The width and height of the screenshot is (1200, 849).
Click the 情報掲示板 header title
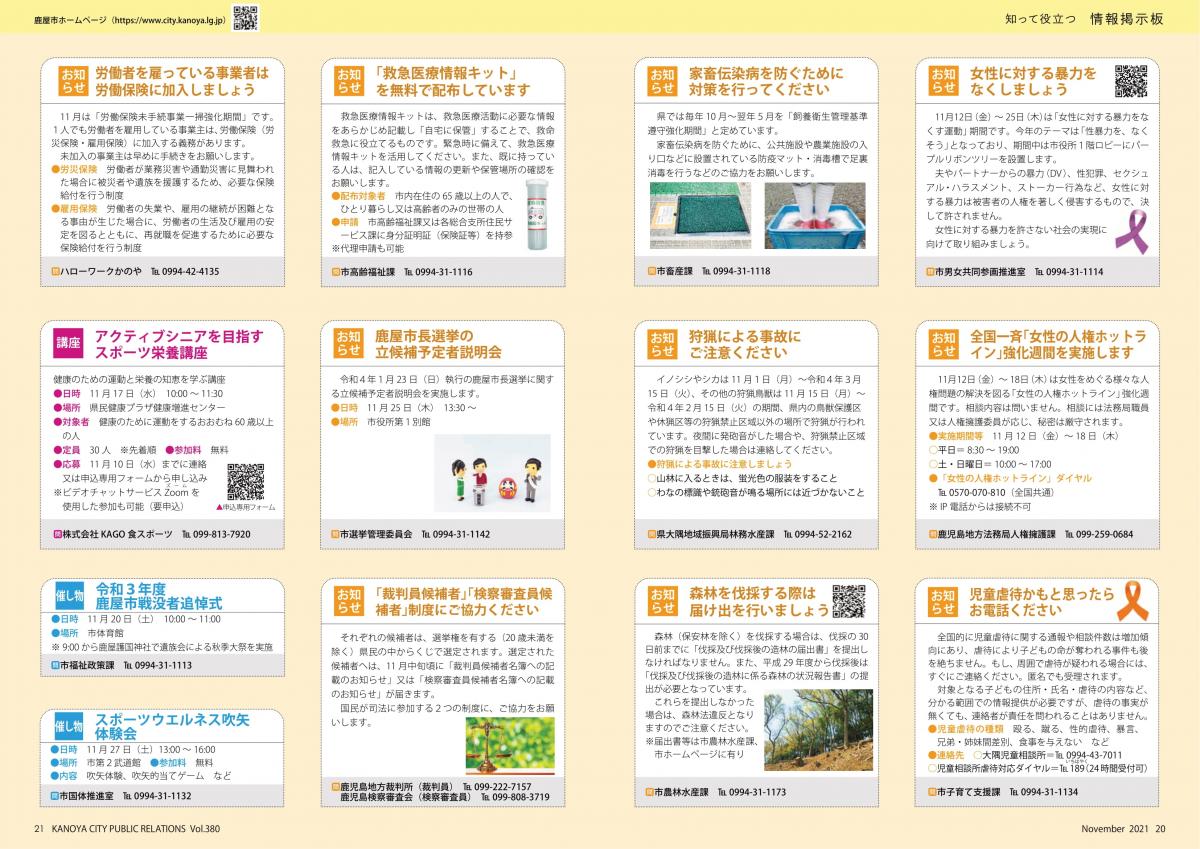1126,18
